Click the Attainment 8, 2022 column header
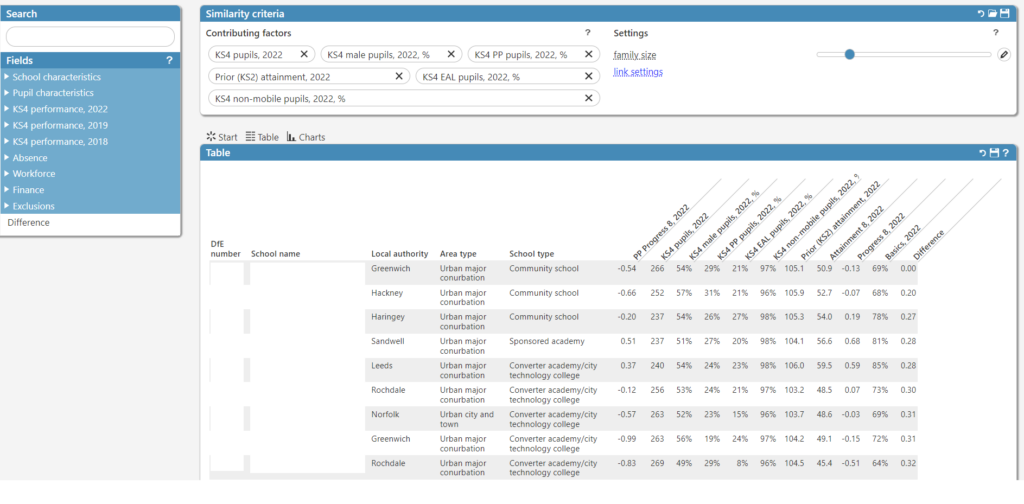This screenshot has height=504, width=1024. [856, 232]
